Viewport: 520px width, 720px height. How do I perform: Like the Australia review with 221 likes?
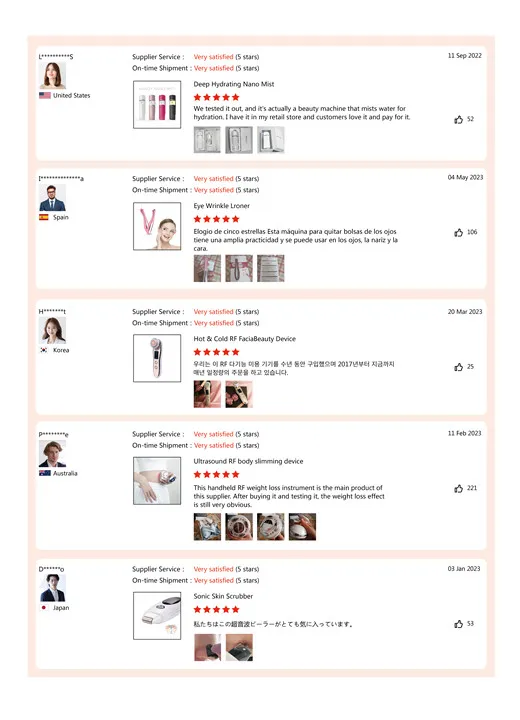(458, 489)
